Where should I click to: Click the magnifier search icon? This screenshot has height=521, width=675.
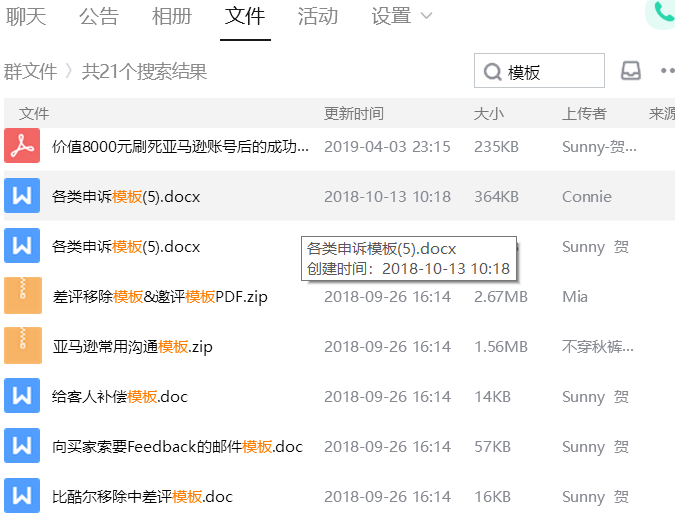click(492, 72)
